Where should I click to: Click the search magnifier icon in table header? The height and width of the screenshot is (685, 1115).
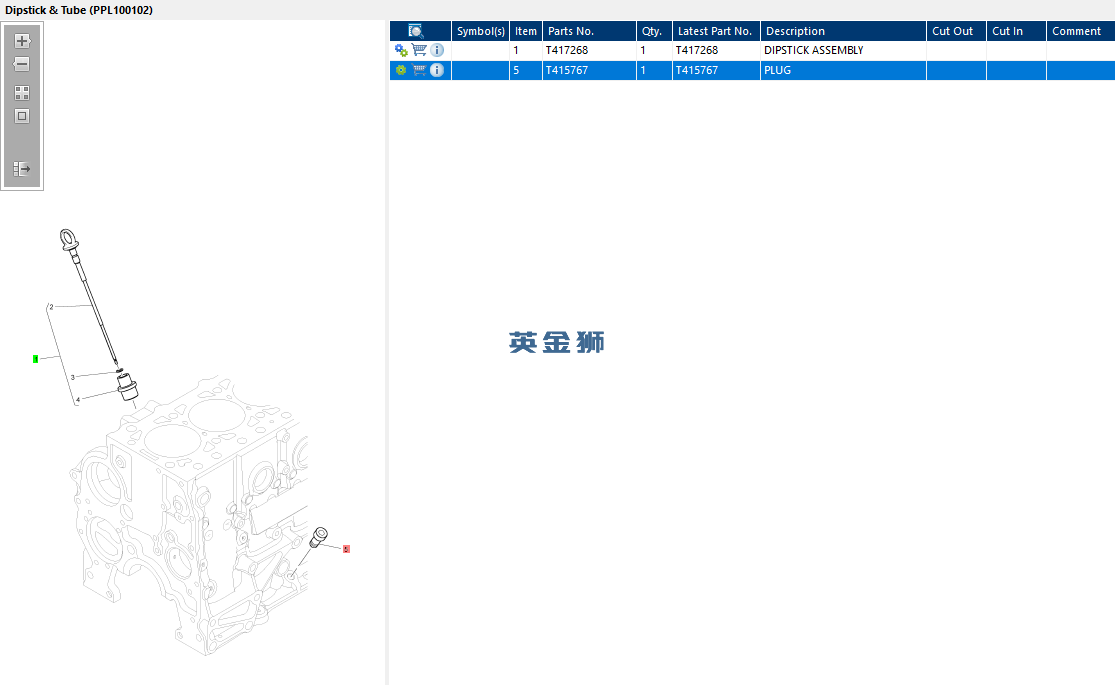coord(416,31)
